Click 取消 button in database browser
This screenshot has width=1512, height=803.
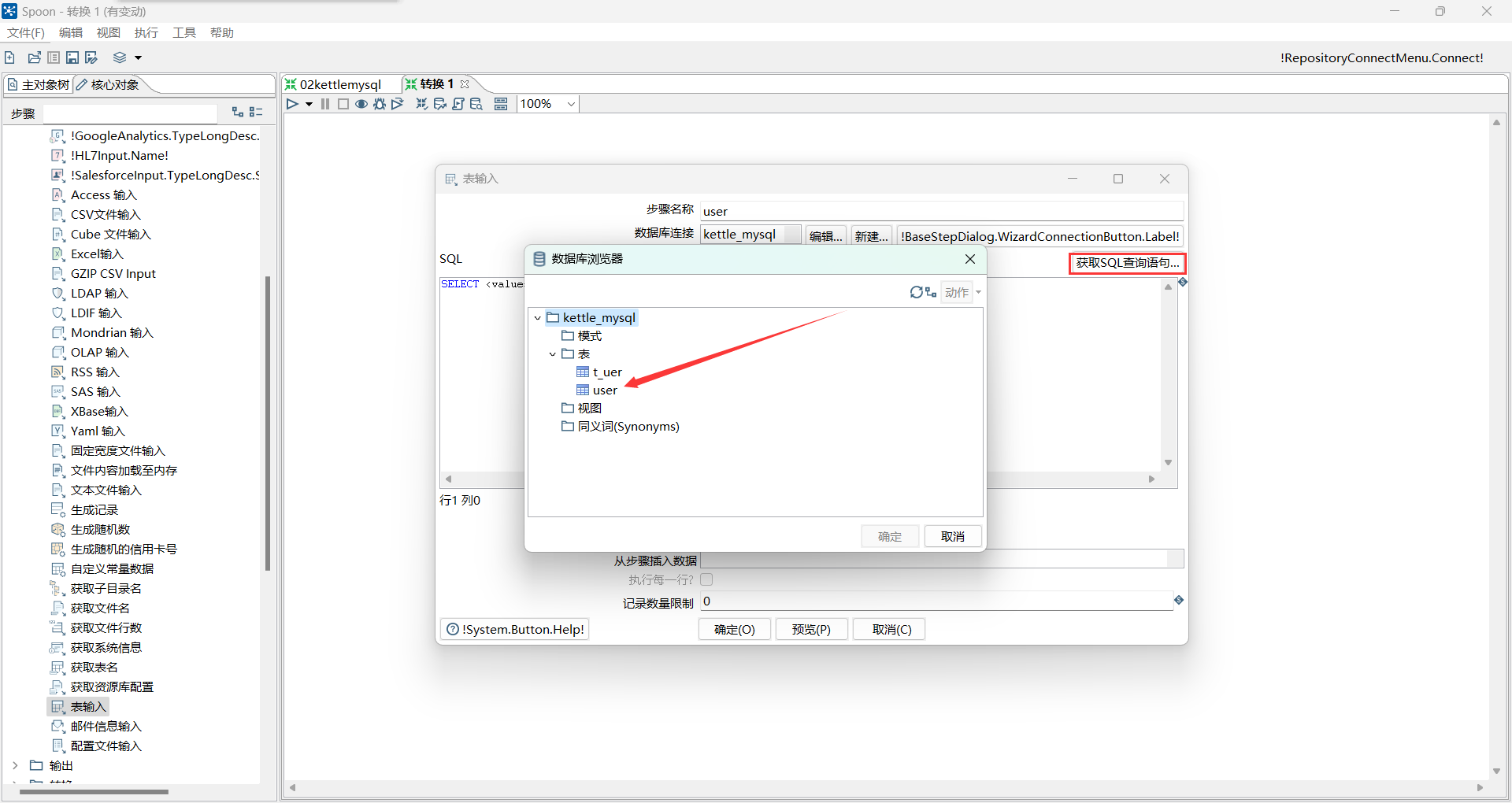click(952, 536)
